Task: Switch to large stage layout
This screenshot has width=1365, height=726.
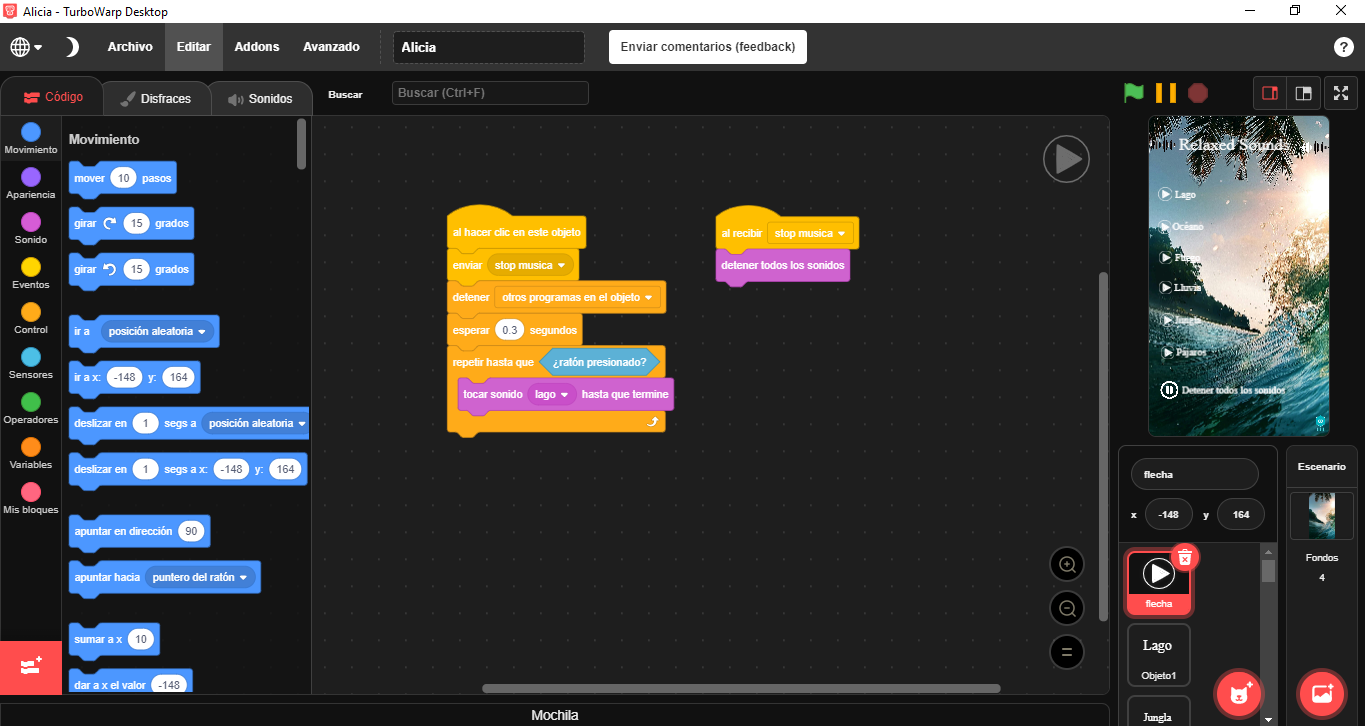Action: (x=1303, y=93)
